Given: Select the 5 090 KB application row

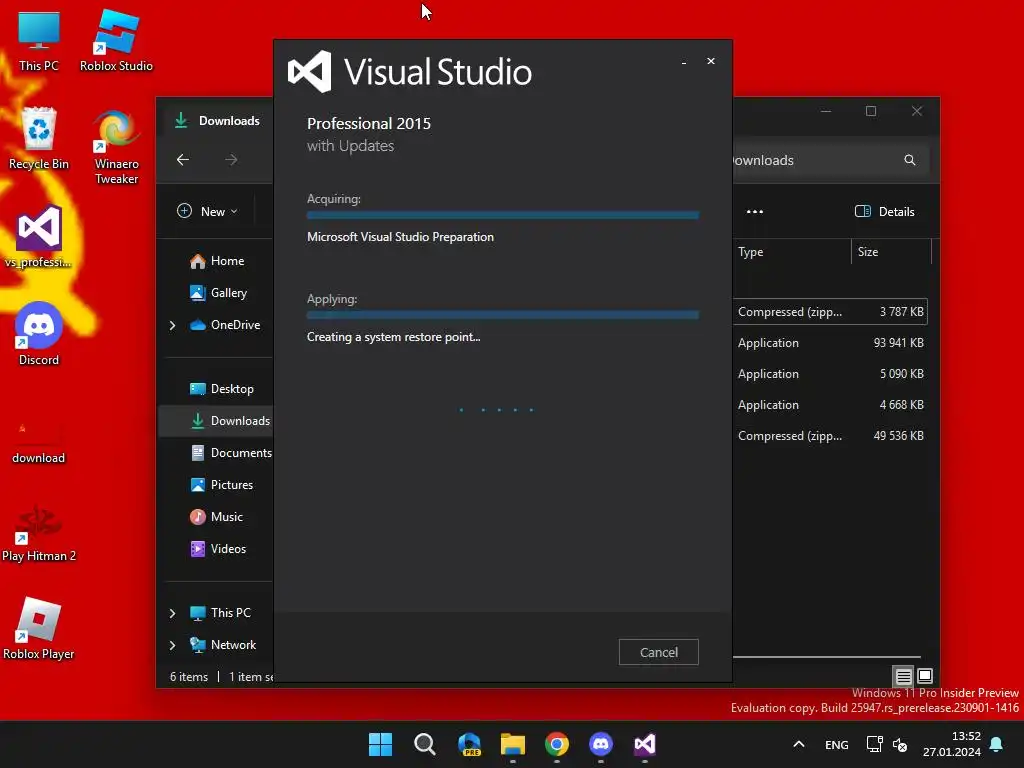Looking at the screenshot, I should pyautogui.click(x=830, y=374).
